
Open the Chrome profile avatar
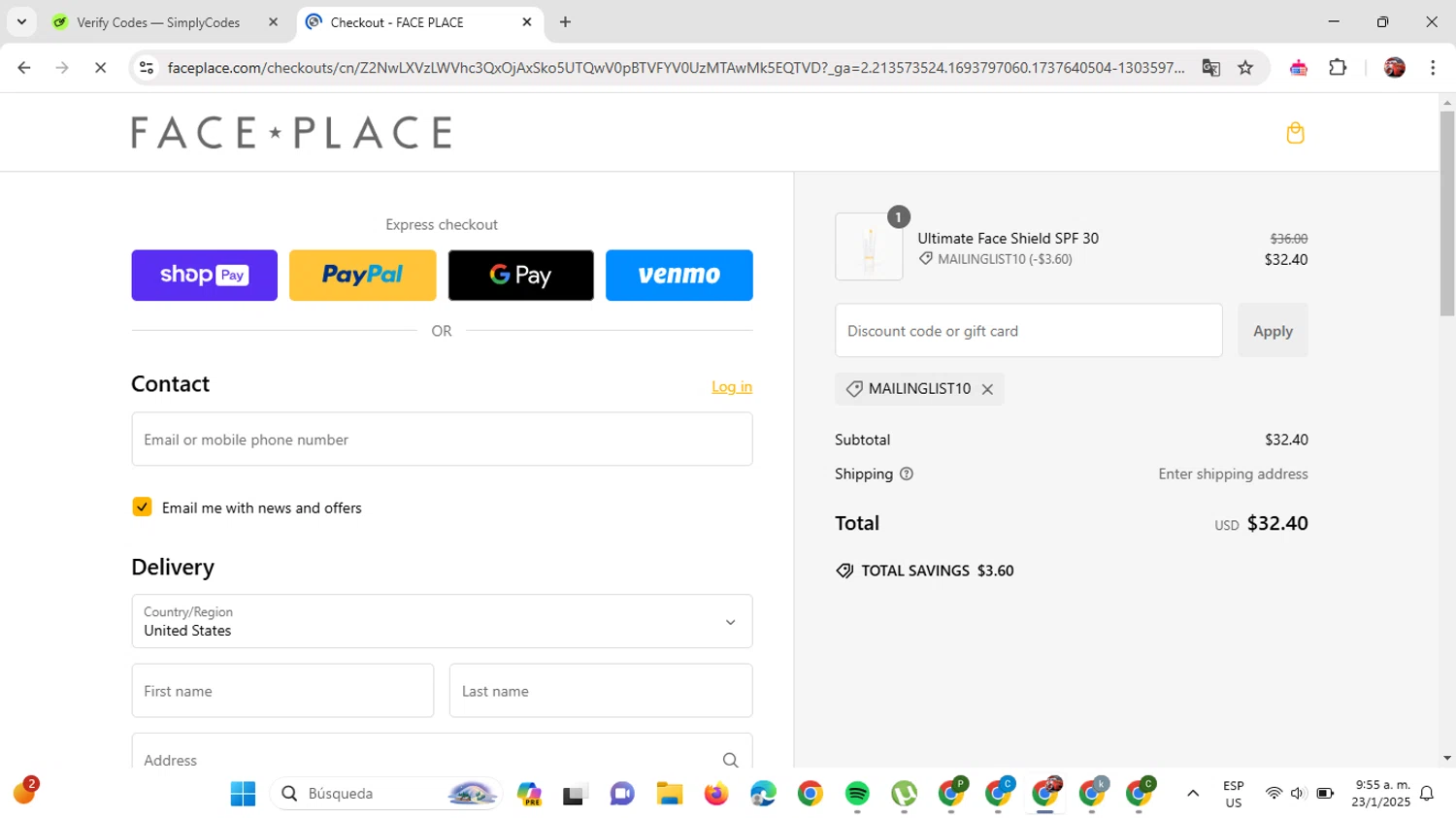tap(1395, 68)
